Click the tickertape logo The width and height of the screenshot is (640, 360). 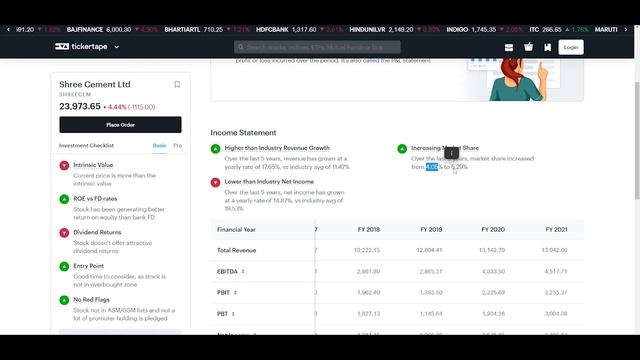coord(81,47)
